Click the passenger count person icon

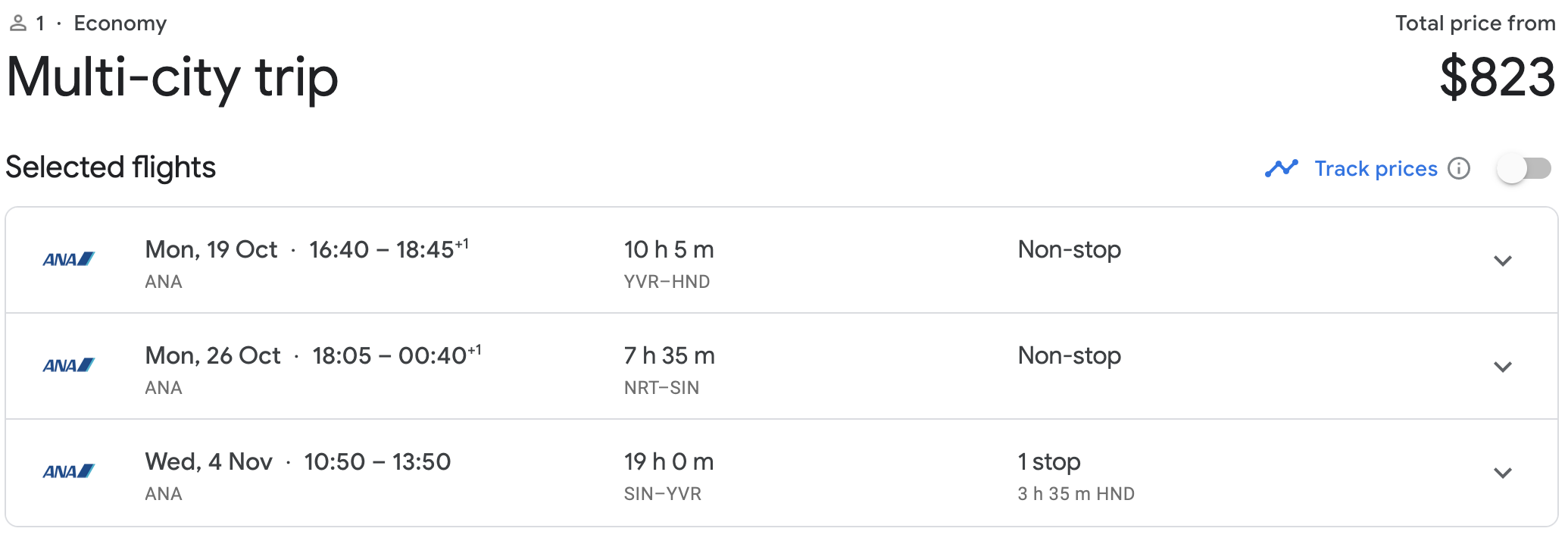click(x=18, y=23)
